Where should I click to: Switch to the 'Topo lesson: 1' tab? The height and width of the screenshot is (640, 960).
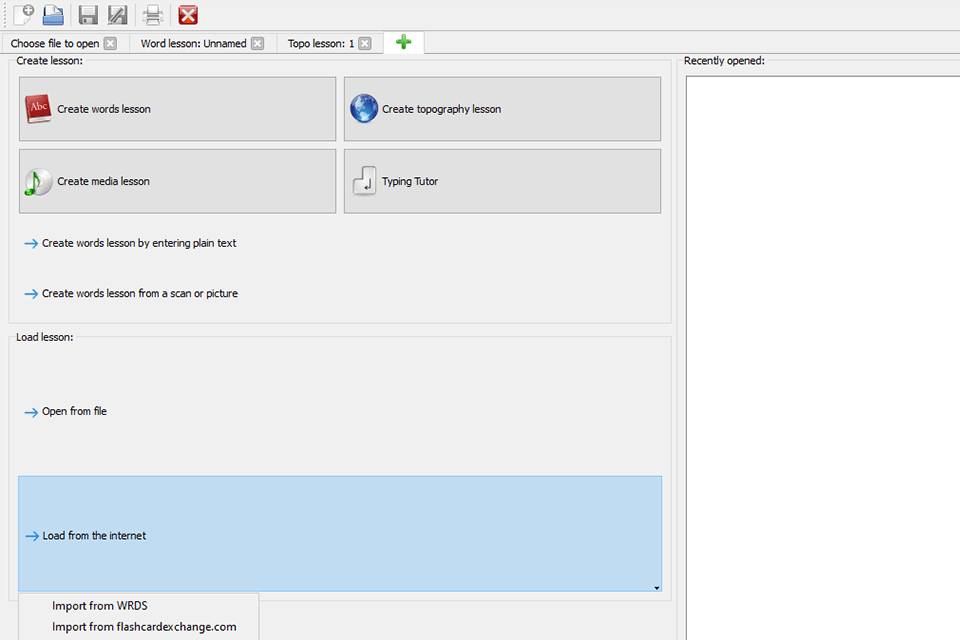(x=320, y=43)
